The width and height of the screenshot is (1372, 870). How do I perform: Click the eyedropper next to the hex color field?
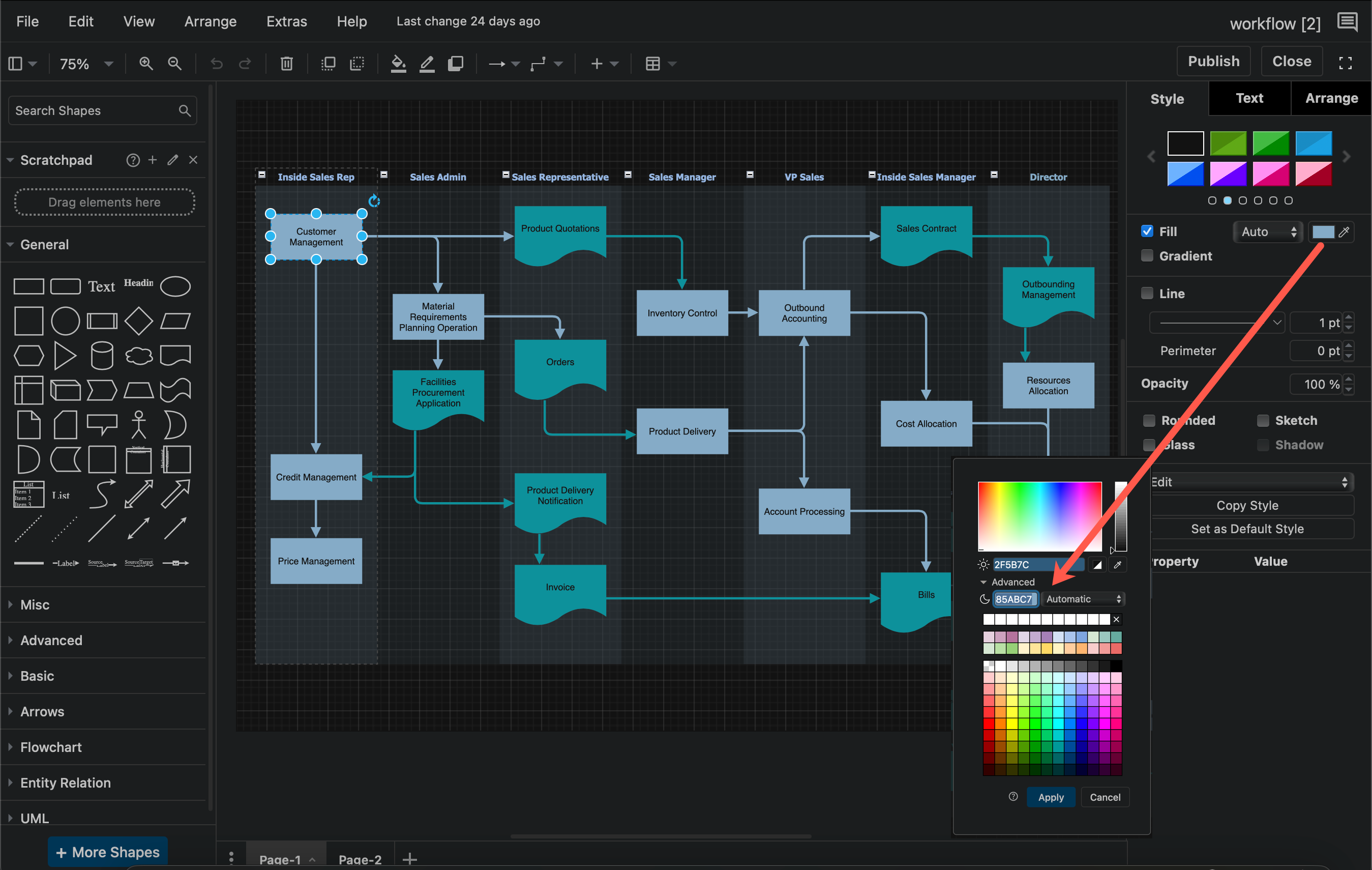[x=1117, y=564]
